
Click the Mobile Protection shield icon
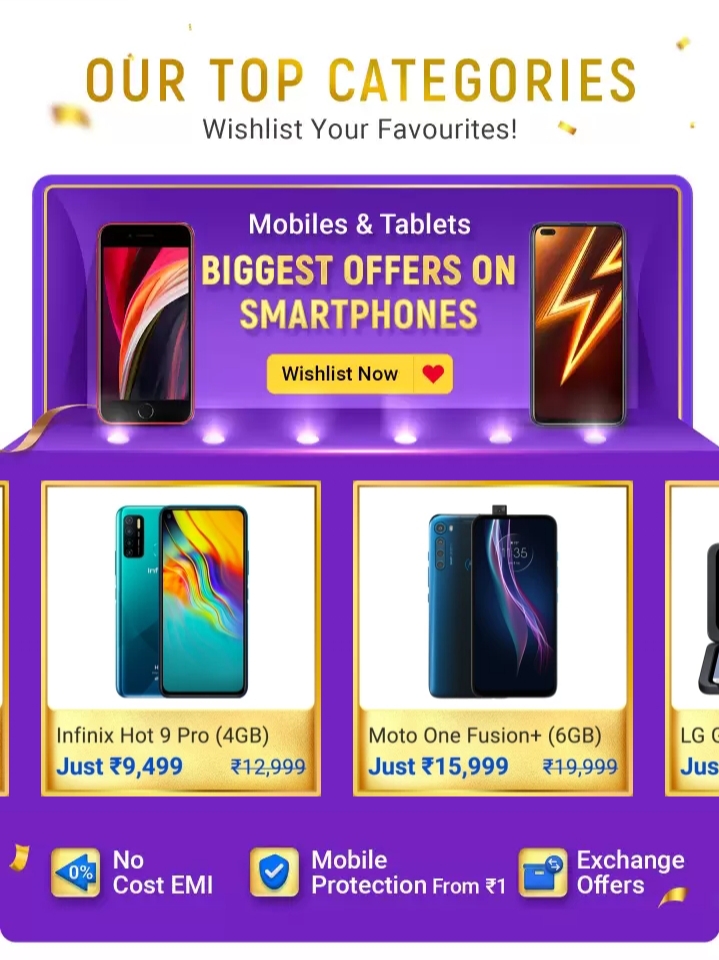tap(274, 872)
